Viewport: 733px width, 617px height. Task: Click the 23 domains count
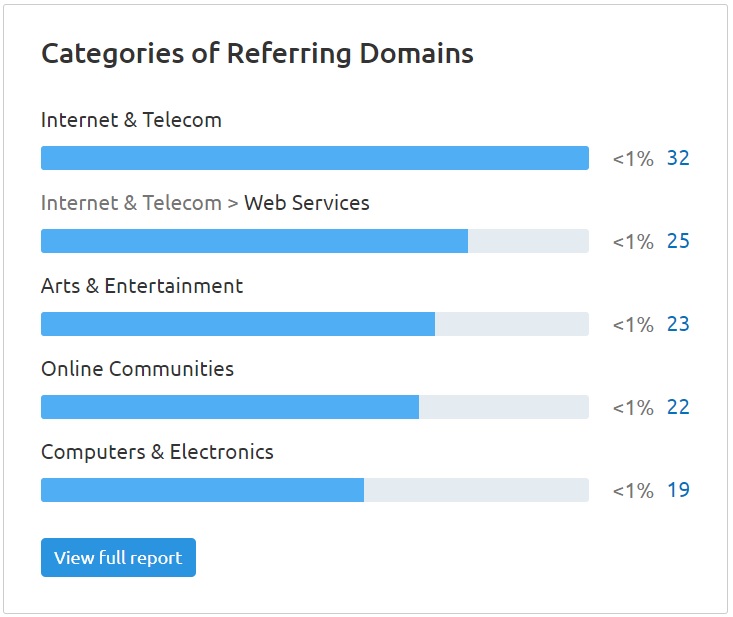pyautogui.click(x=678, y=324)
